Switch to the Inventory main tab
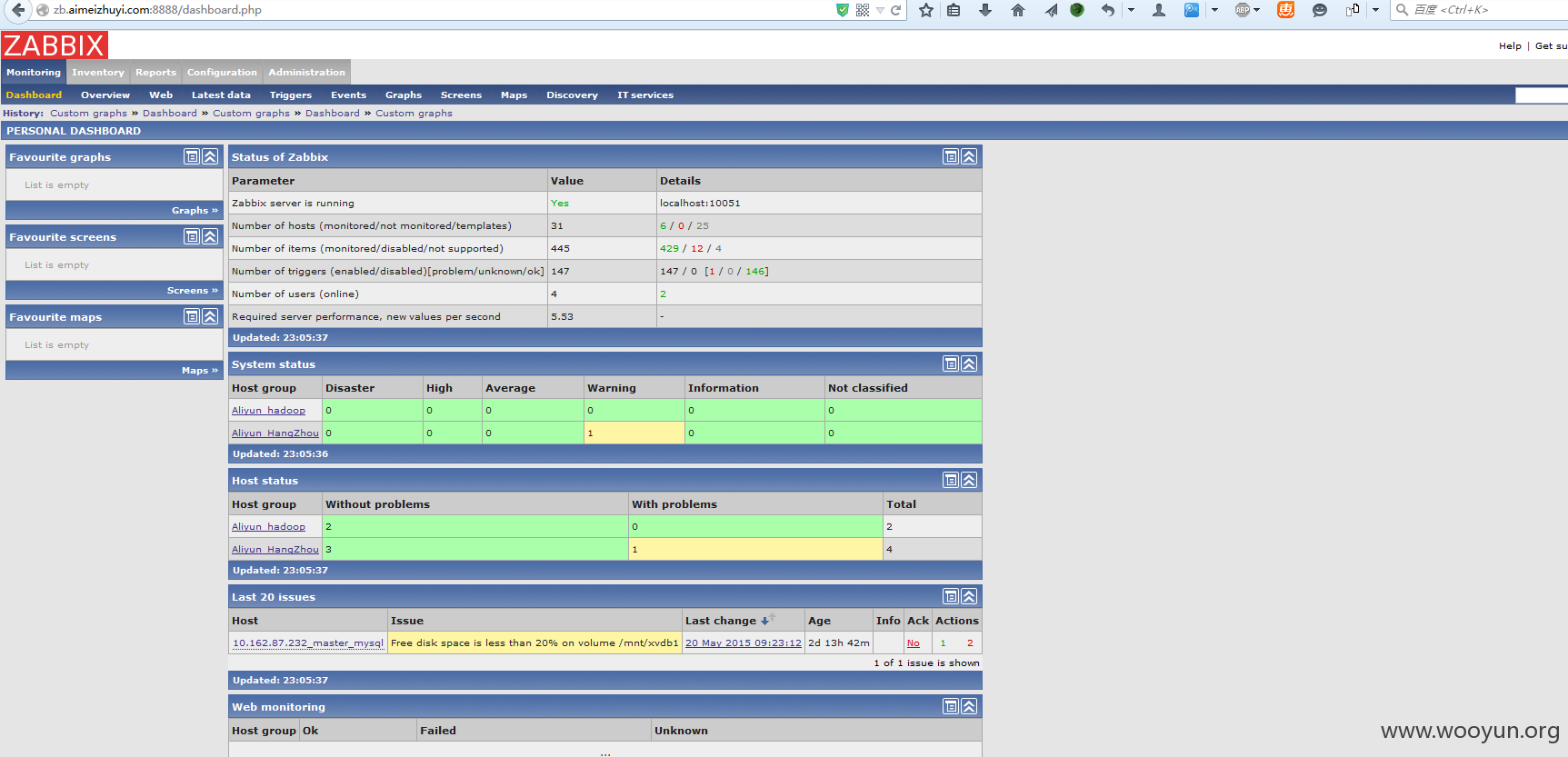 97,72
